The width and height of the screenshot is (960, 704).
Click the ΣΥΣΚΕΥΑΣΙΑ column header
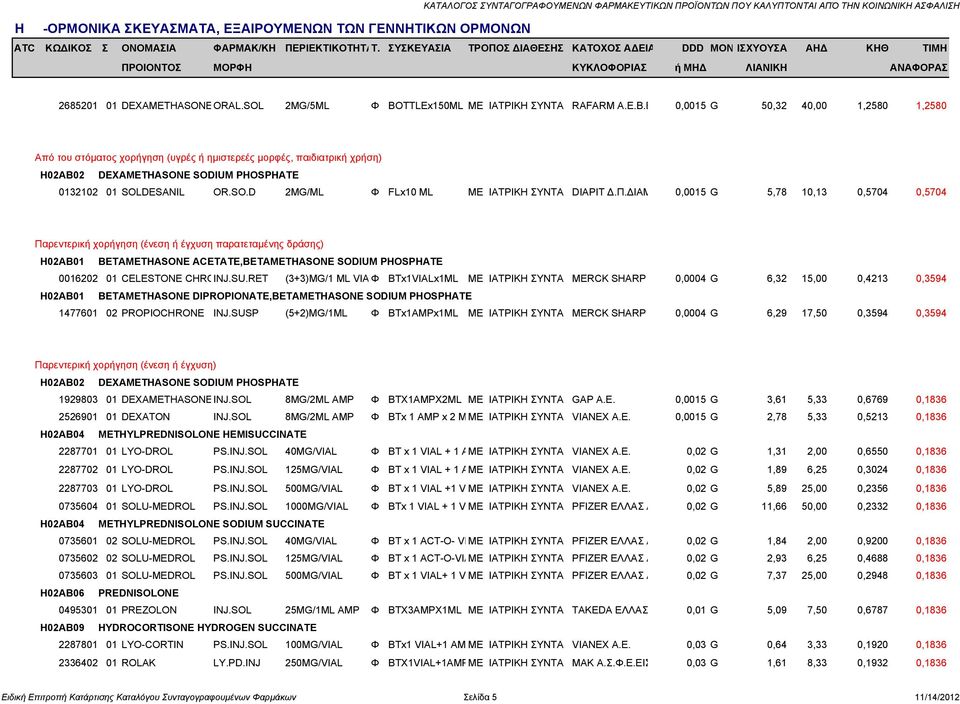tap(419, 48)
